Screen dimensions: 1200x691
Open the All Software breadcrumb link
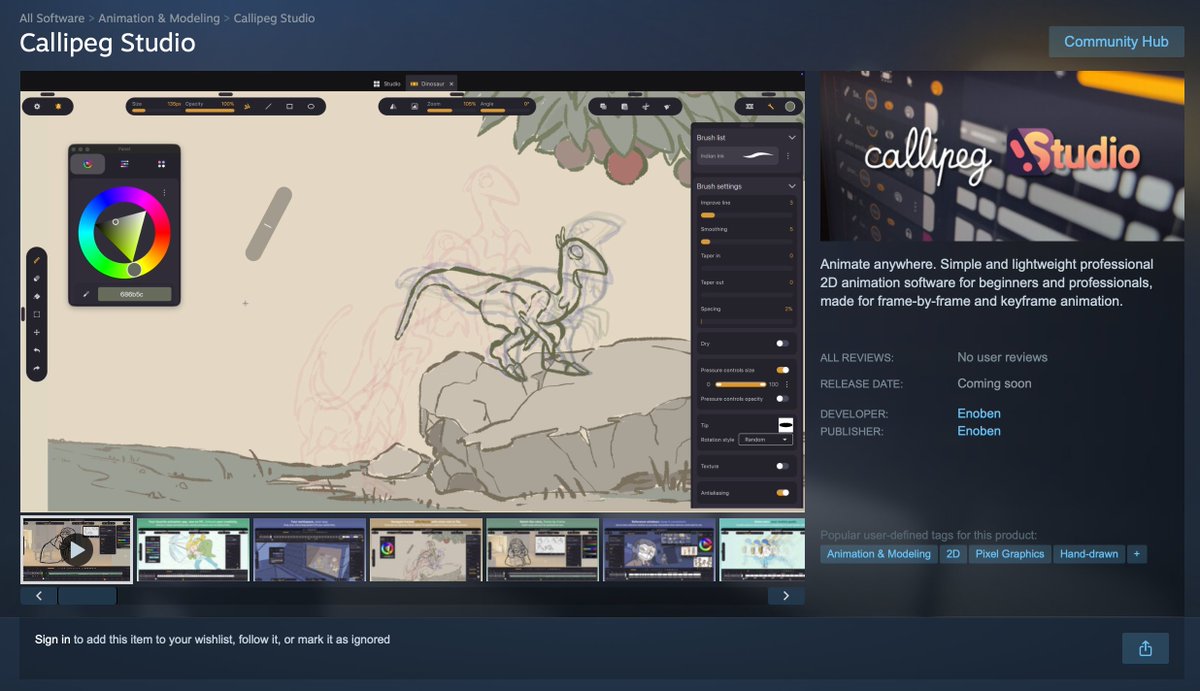pyautogui.click(x=52, y=18)
